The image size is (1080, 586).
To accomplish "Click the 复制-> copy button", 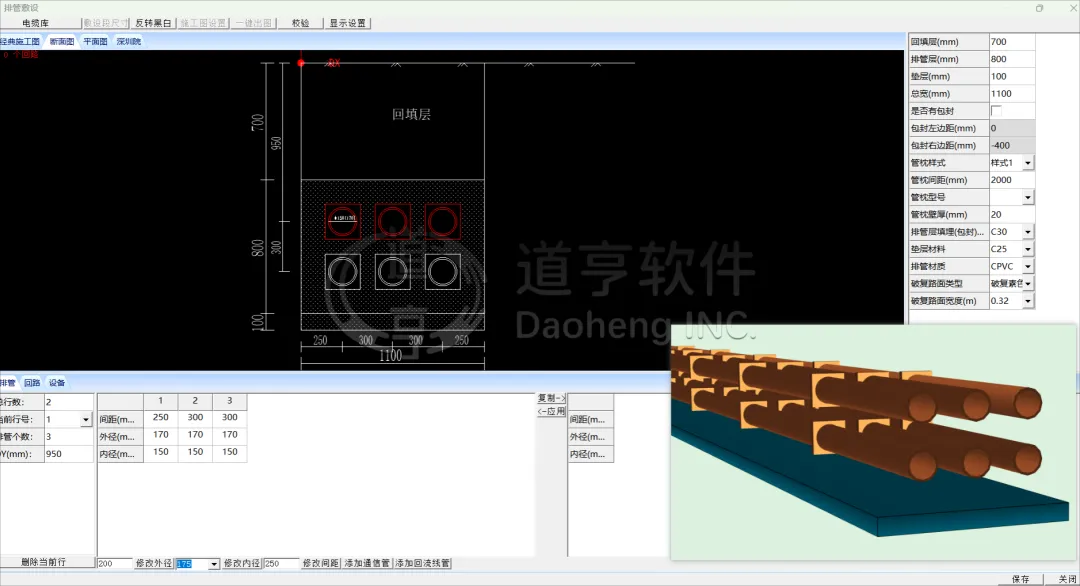I will click(x=552, y=398).
